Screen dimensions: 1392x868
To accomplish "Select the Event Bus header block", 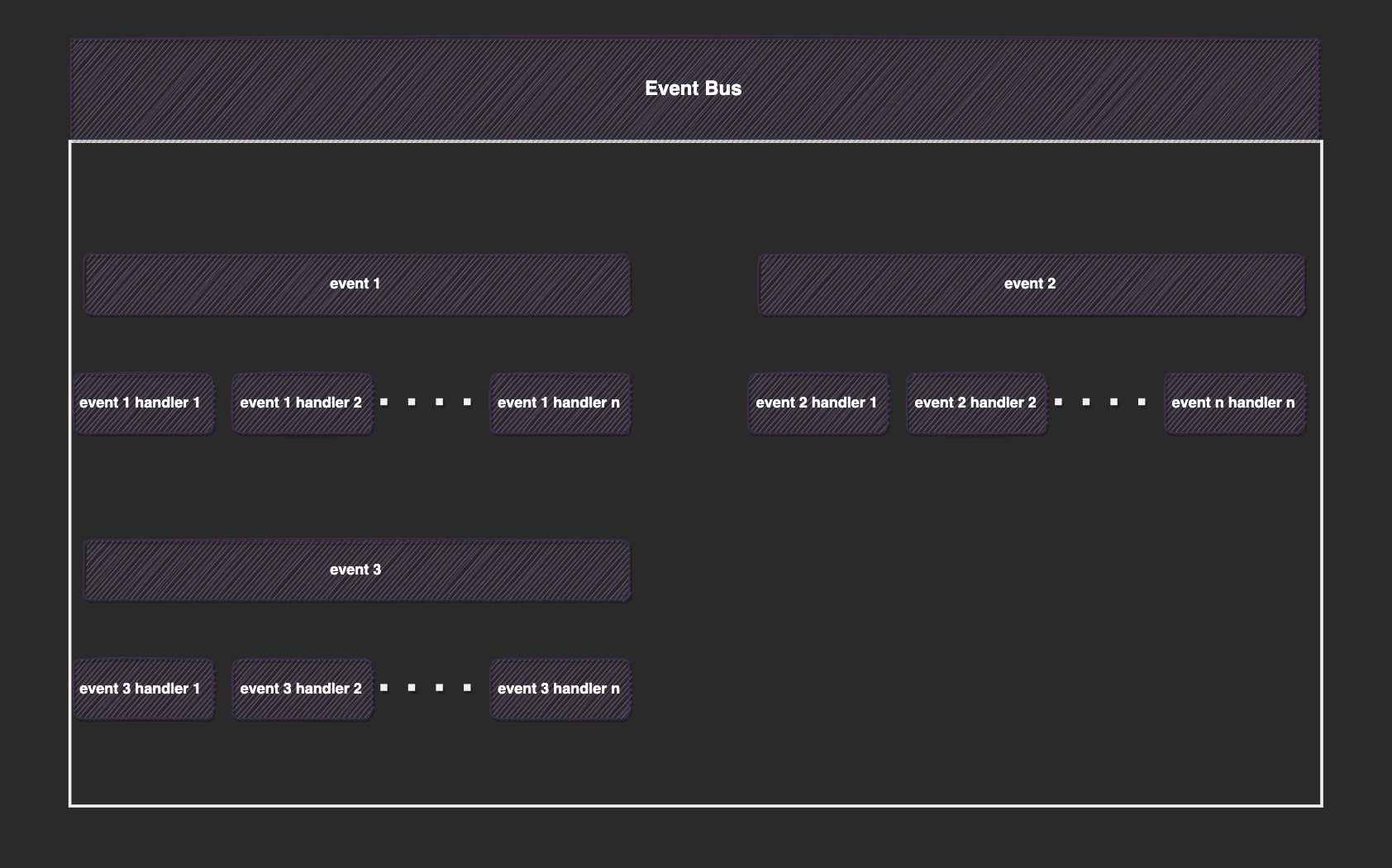I will pos(694,88).
